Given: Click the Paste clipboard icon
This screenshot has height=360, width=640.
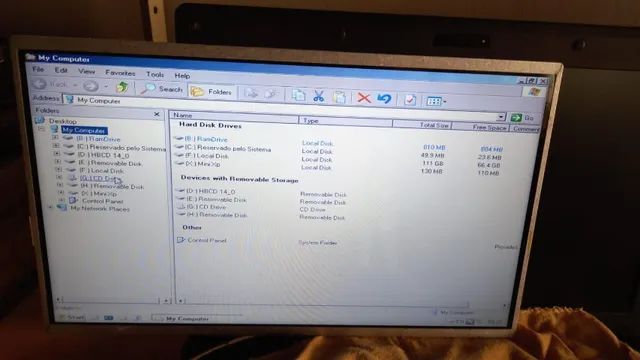Looking at the screenshot, I should [x=340, y=97].
